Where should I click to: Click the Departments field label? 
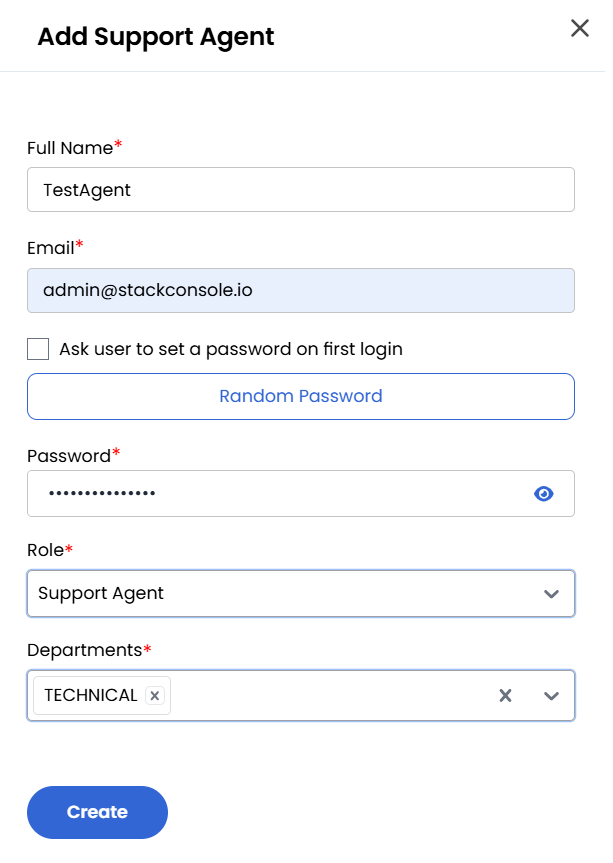click(84, 650)
